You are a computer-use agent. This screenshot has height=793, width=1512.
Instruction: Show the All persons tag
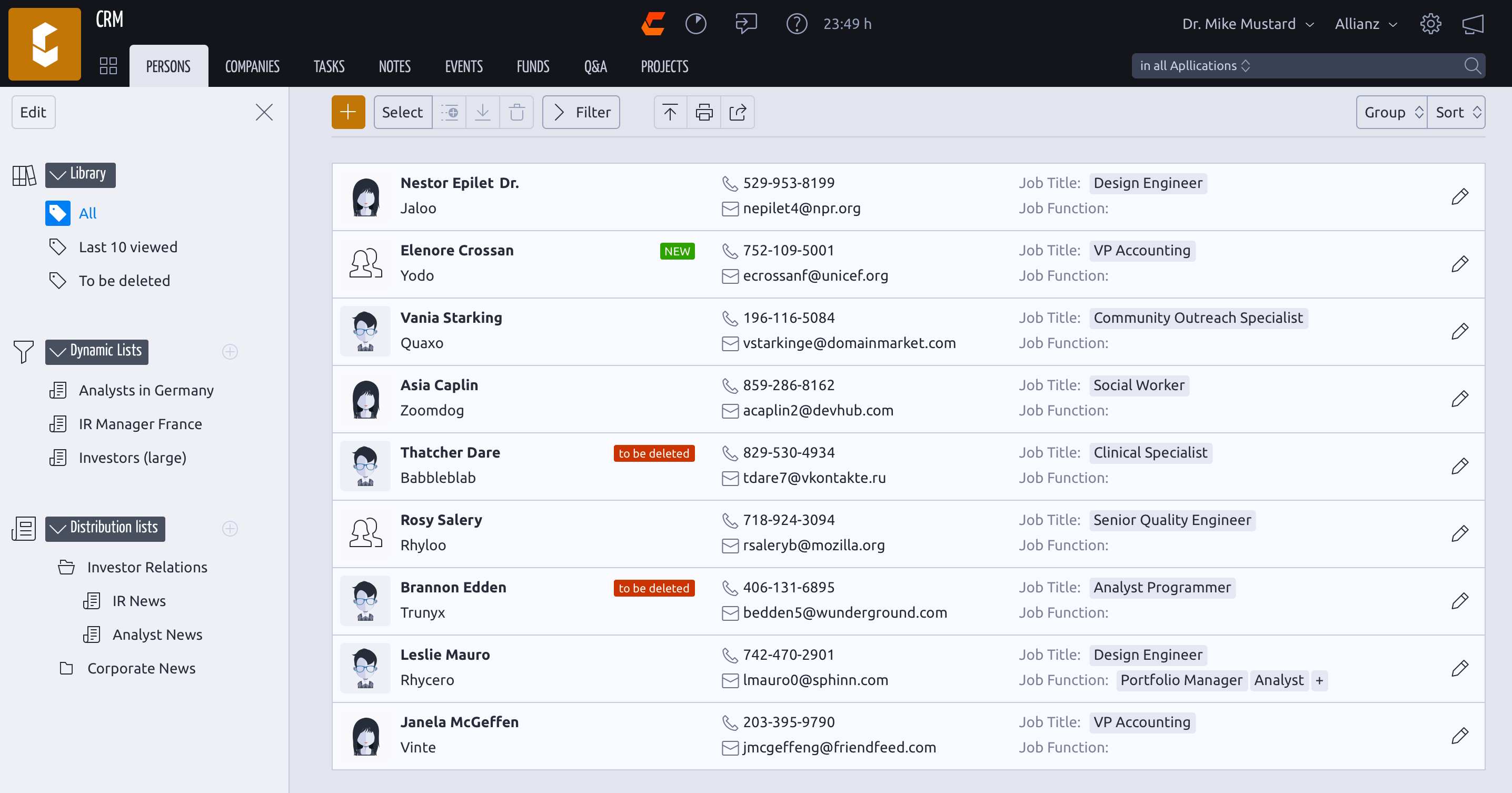pyautogui.click(x=72, y=213)
